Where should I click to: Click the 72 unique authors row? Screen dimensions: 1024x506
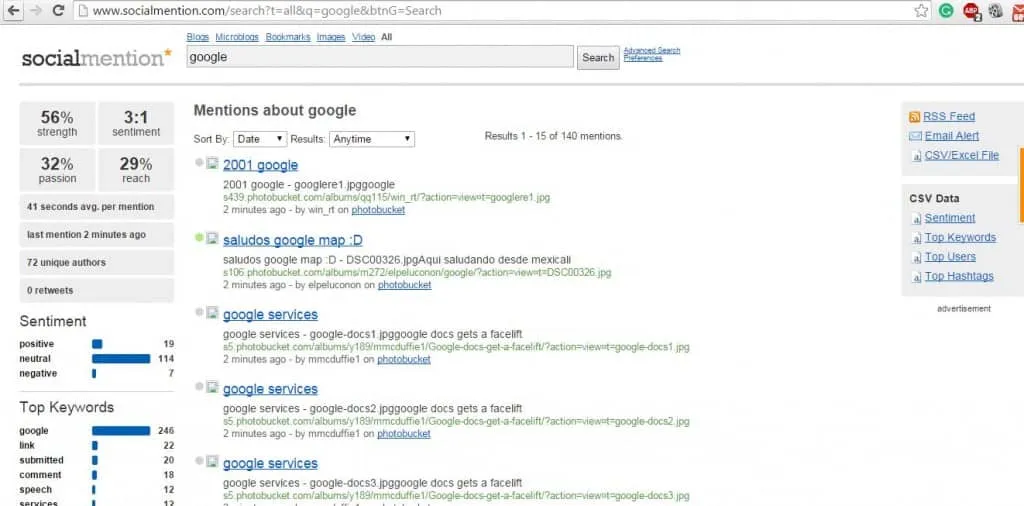97,262
